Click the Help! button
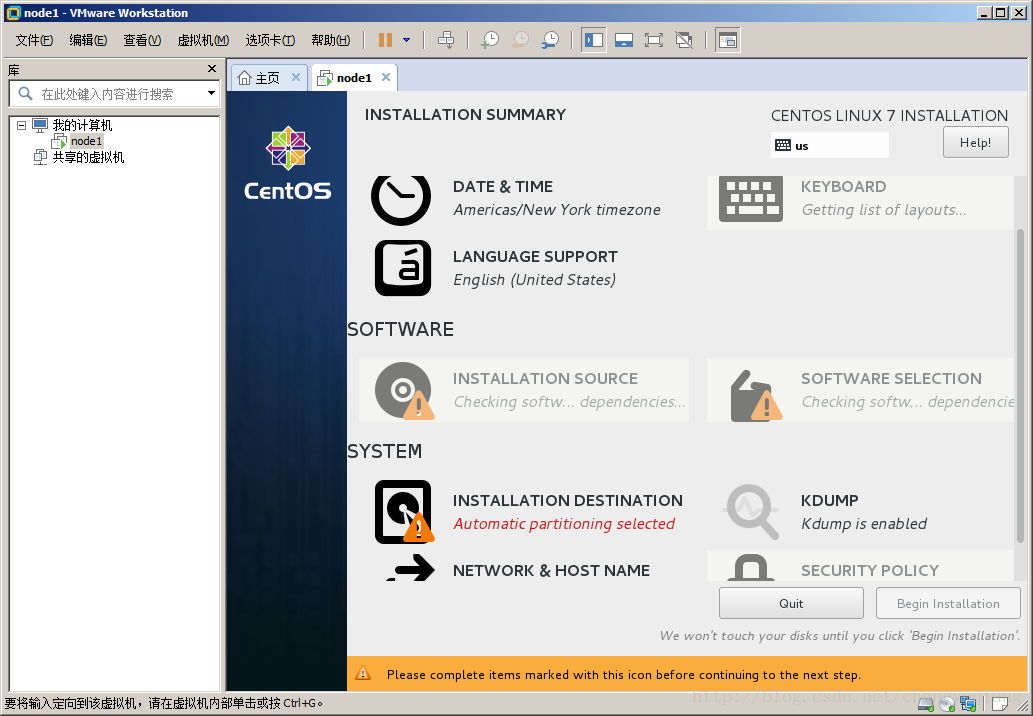1033x716 pixels. 976,142
